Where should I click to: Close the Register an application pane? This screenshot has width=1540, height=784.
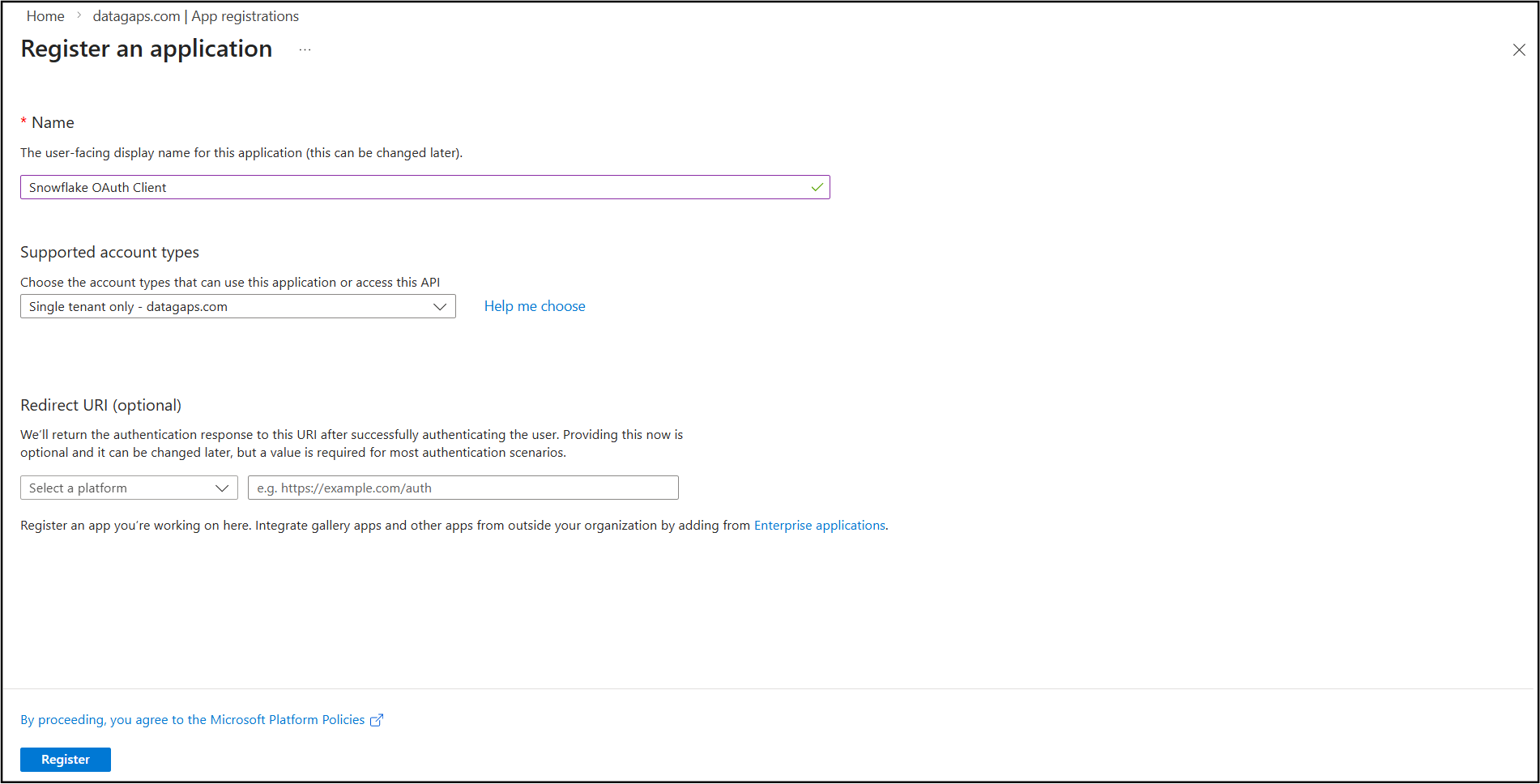[1519, 50]
